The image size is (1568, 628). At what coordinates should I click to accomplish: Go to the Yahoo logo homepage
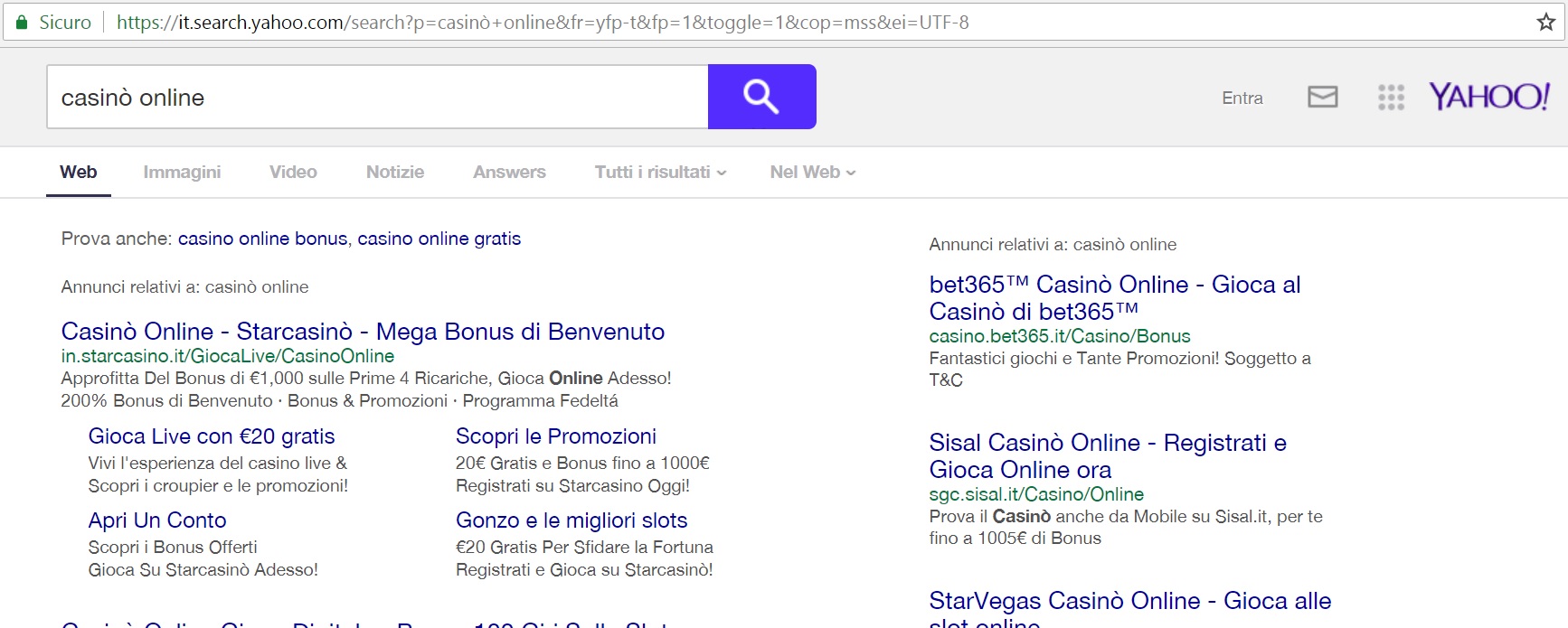tap(1488, 97)
